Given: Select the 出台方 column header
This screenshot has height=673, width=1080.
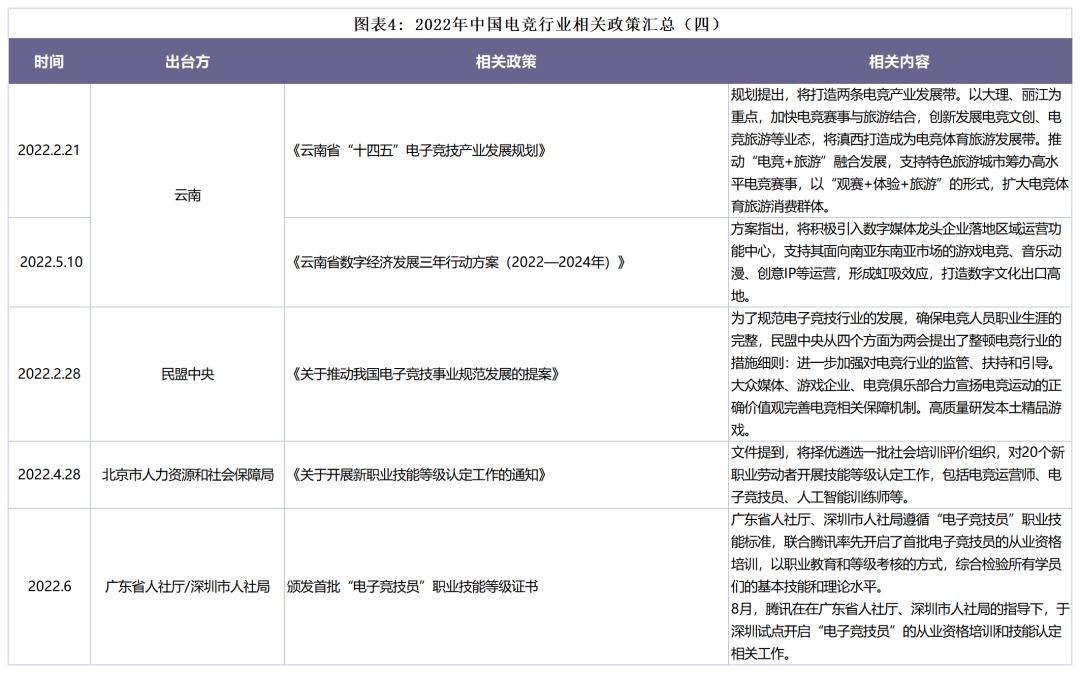Looking at the screenshot, I should pos(187,61).
